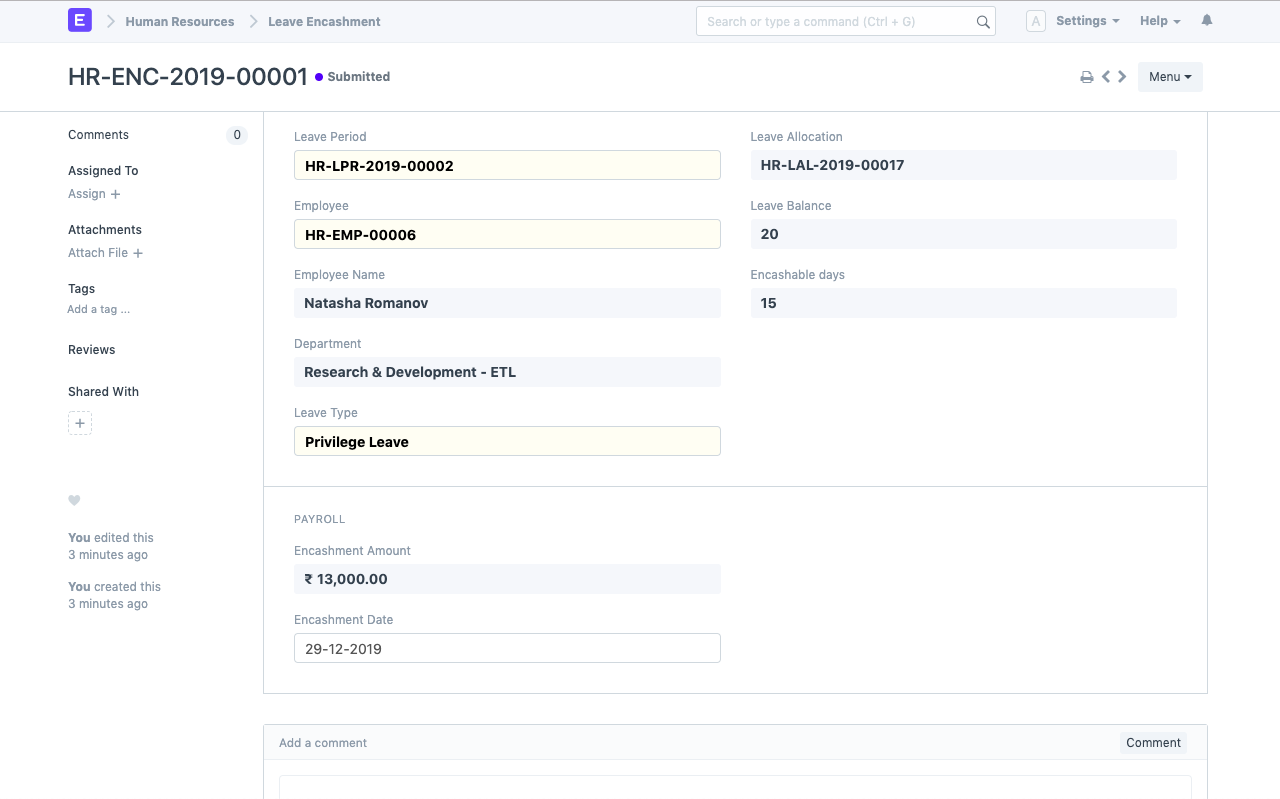Click the search magnifier icon
1280x799 pixels.
983,22
